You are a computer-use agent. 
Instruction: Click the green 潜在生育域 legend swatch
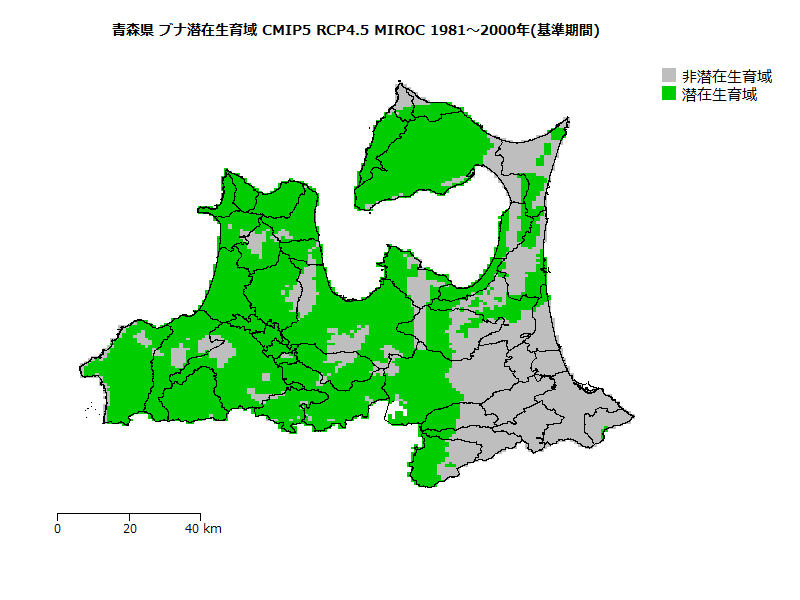[669, 94]
